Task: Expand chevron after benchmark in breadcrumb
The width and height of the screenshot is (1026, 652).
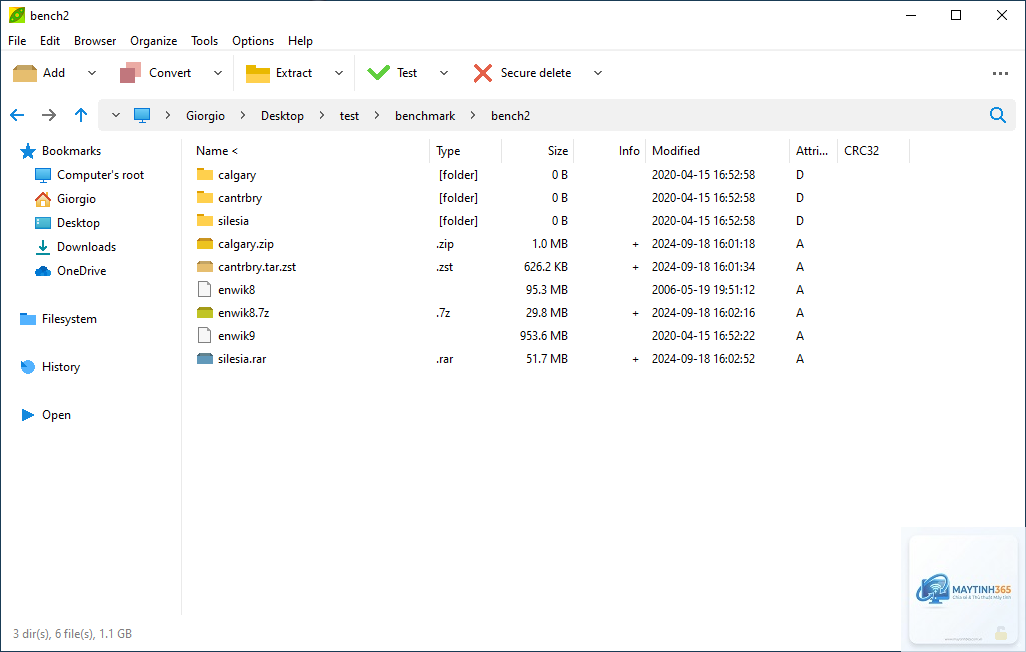Action: pyautogui.click(x=472, y=115)
